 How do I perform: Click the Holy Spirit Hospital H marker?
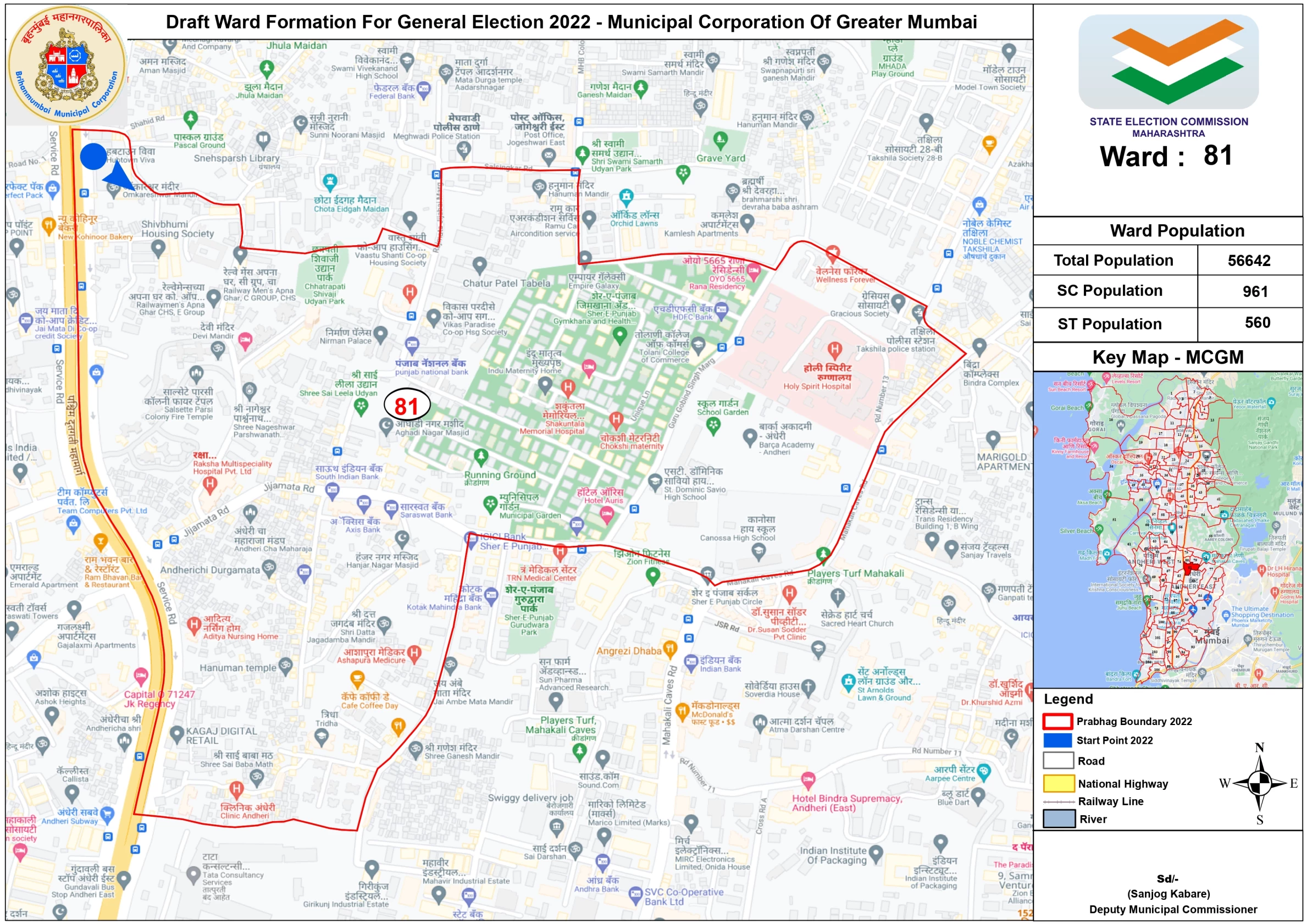(834, 348)
